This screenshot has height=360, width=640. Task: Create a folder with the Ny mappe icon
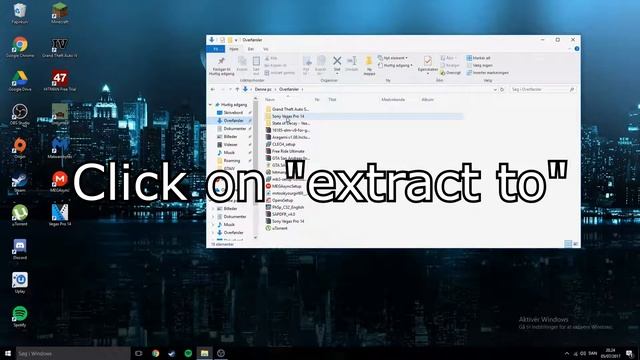369,61
